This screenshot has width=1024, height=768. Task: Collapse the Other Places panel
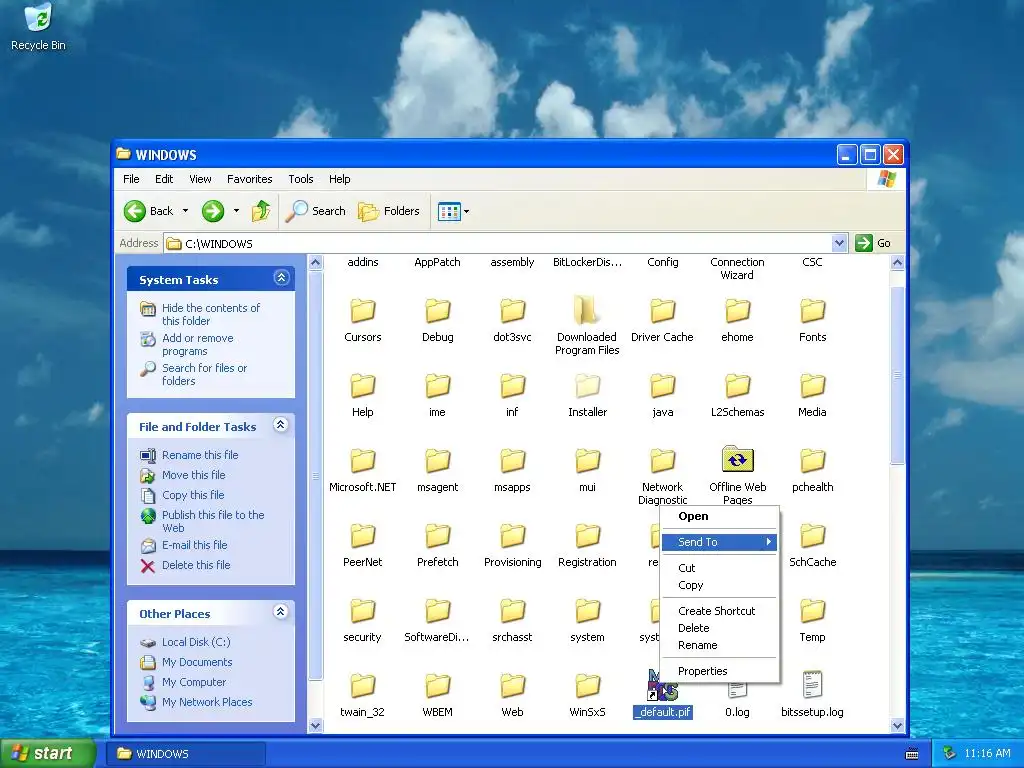[281, 611]
